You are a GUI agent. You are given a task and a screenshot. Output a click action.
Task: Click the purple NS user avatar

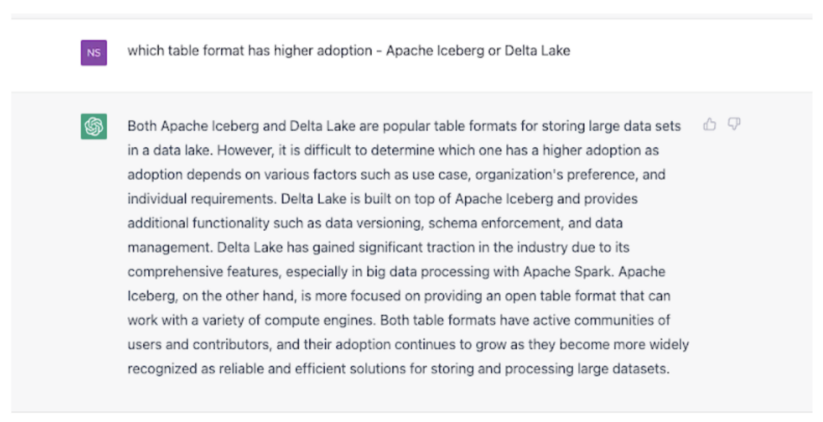(x=94, y=52)
